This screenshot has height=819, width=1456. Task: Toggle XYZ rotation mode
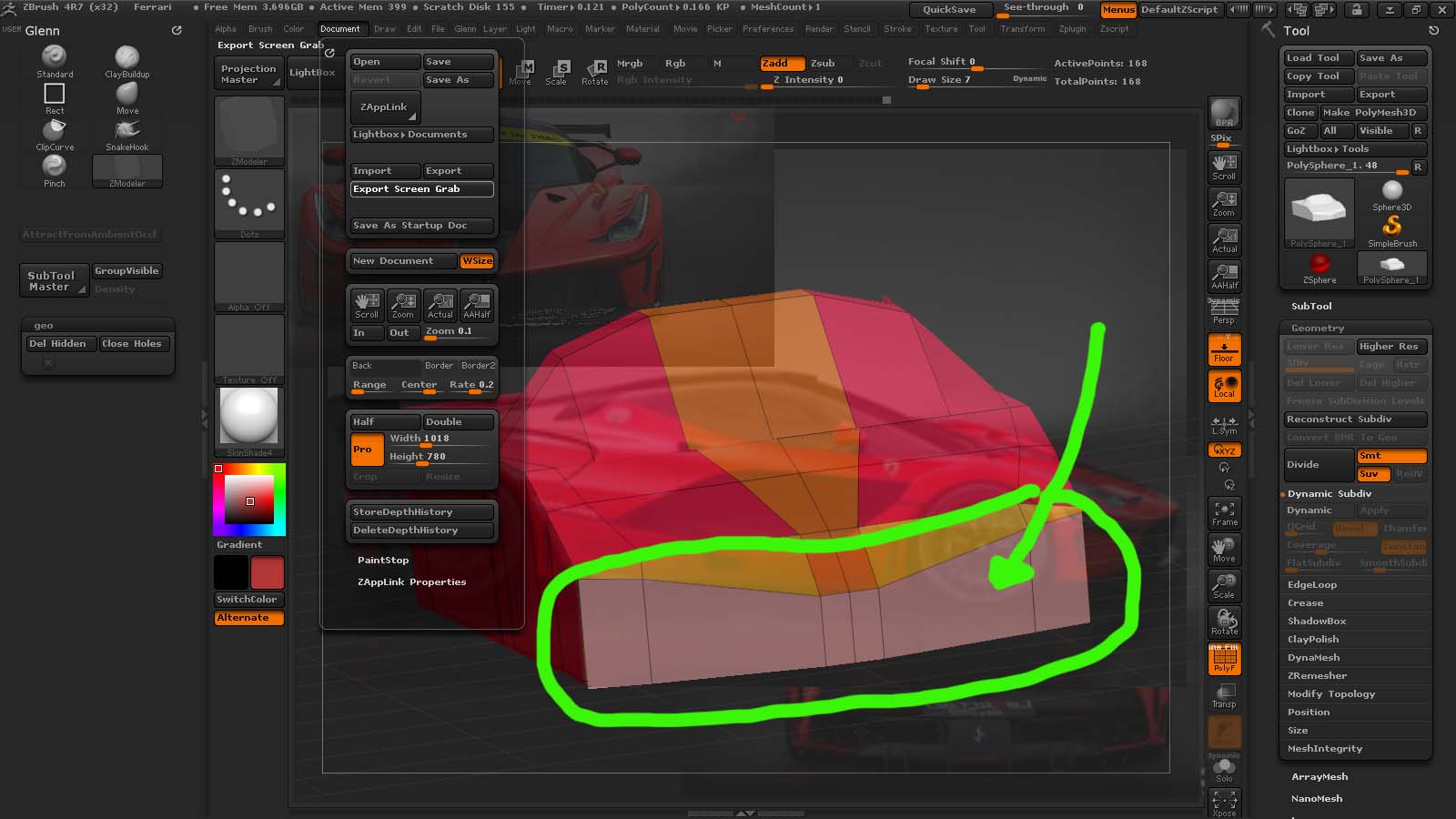click(x=1224, y=450)
